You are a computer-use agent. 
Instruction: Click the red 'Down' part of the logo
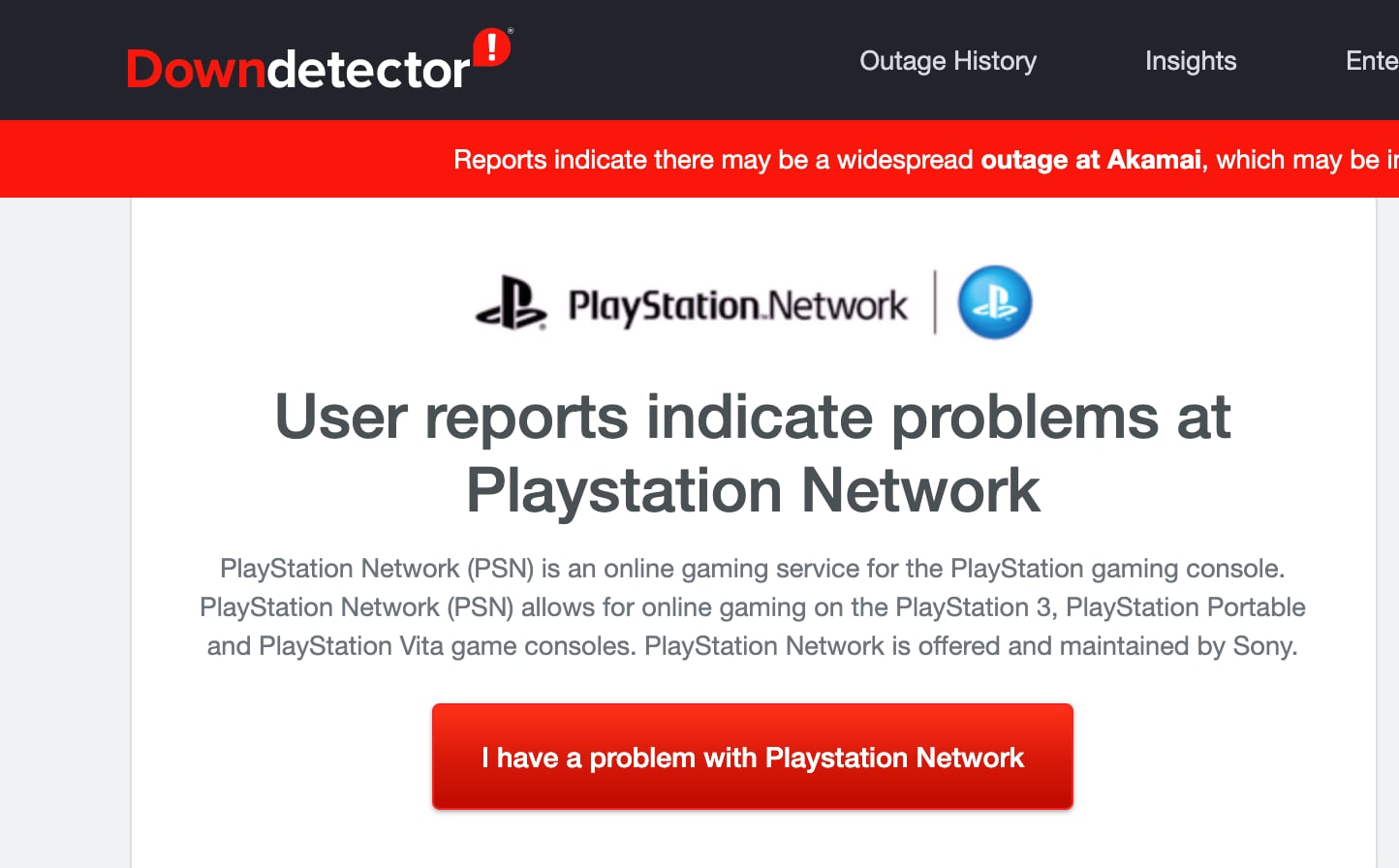[x=196, y=70]
